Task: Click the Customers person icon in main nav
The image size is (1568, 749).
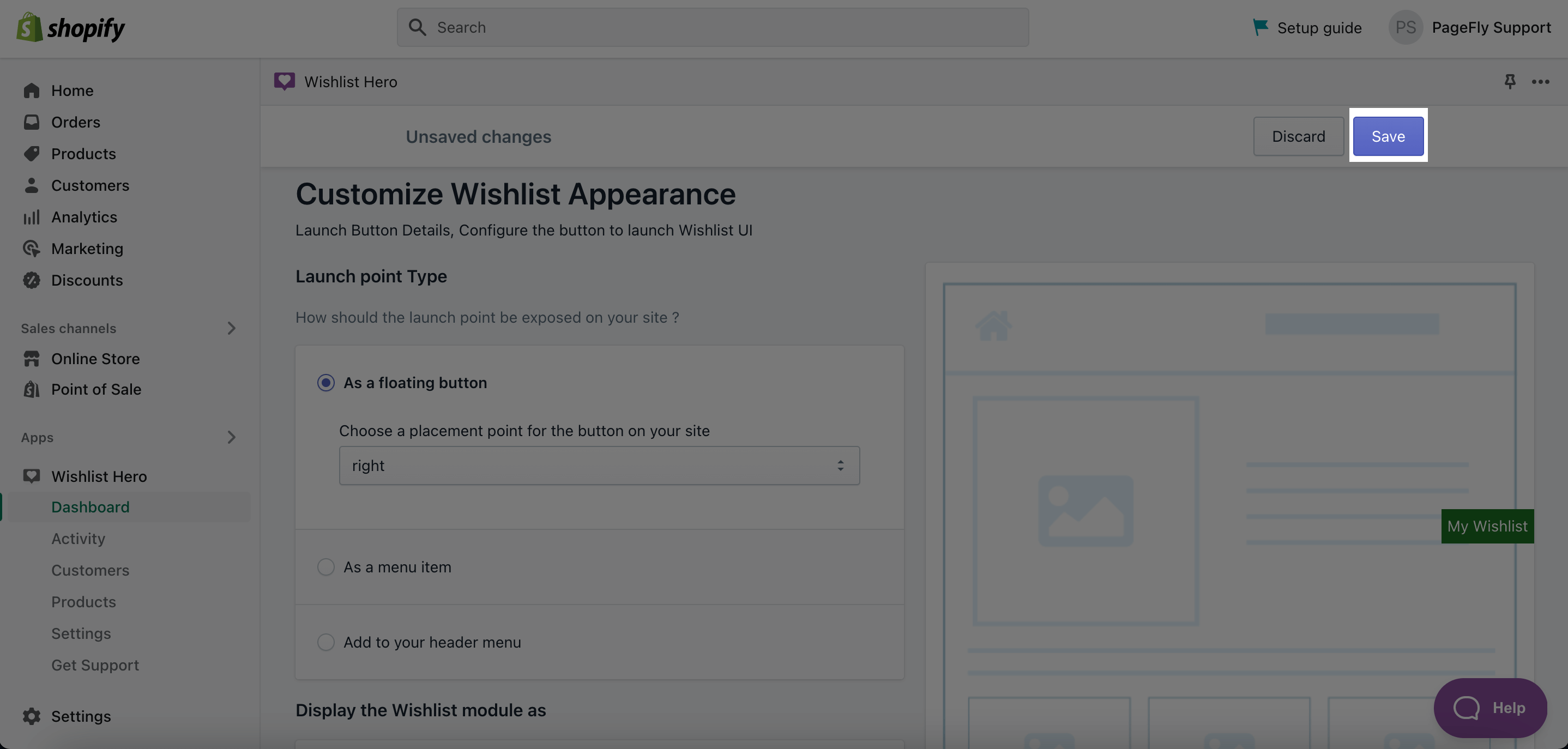Action: (x=32, y=185)
